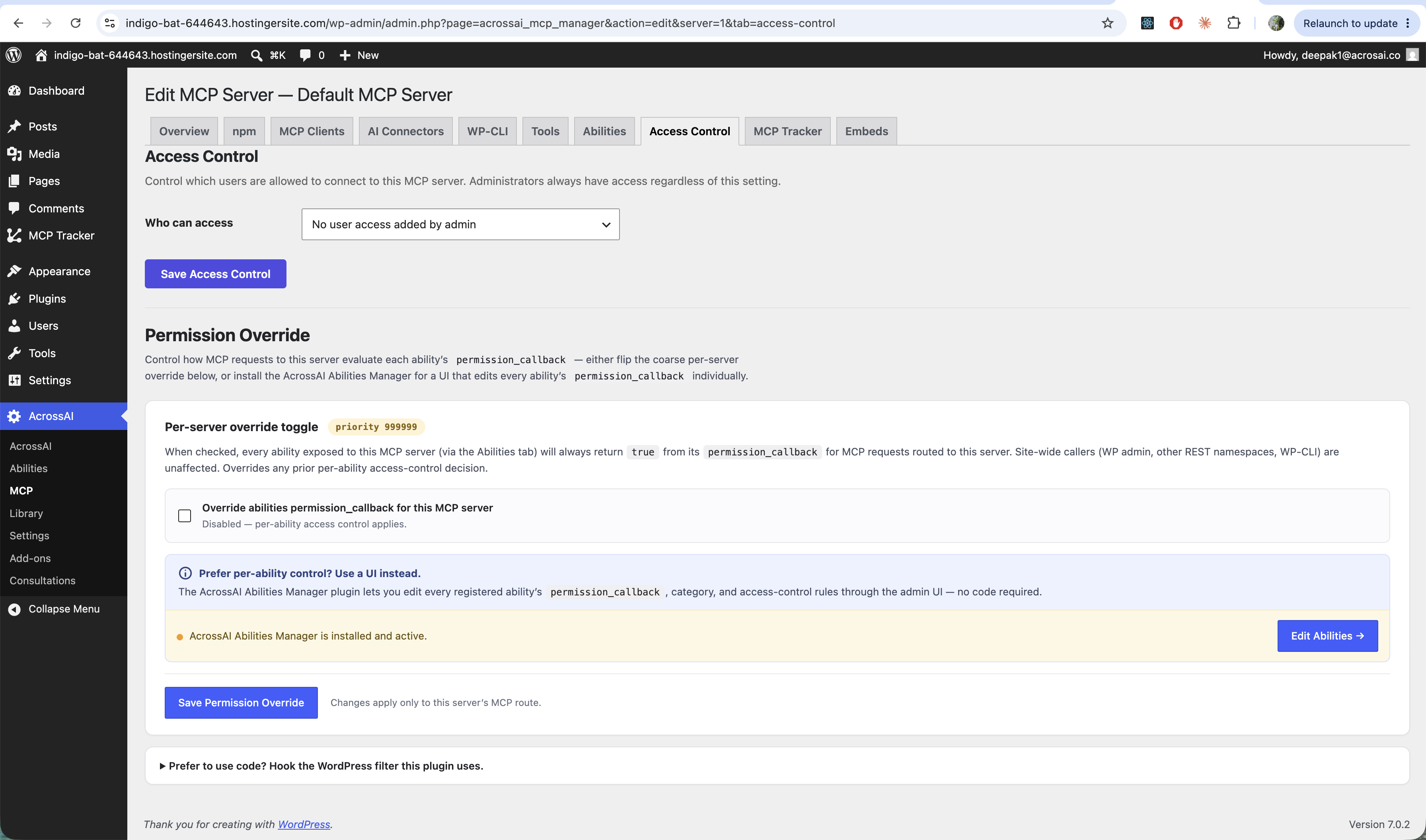The height and width of the screenshot is (840, 1426).
Task: Visit site via home icon in admin bar
Action: point(41,55)
